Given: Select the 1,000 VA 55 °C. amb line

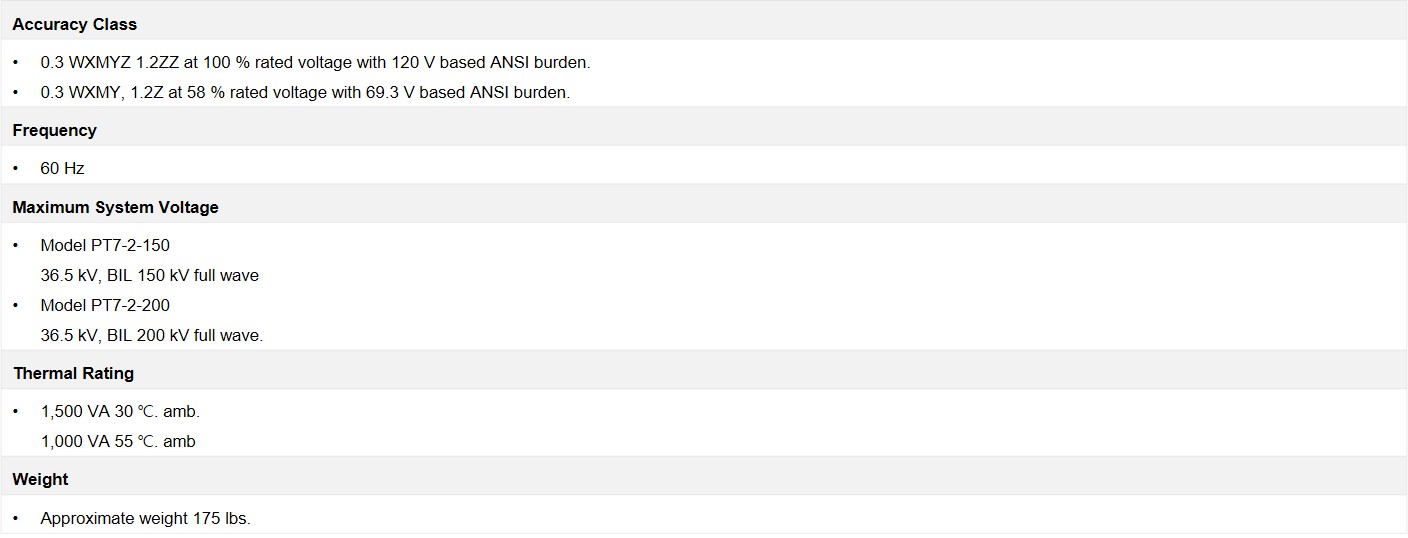Looking at the screenshot, I should click(118, 441).
